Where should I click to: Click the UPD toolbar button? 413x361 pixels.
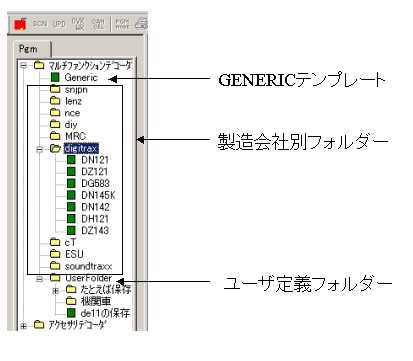click(x=59, y=23)
